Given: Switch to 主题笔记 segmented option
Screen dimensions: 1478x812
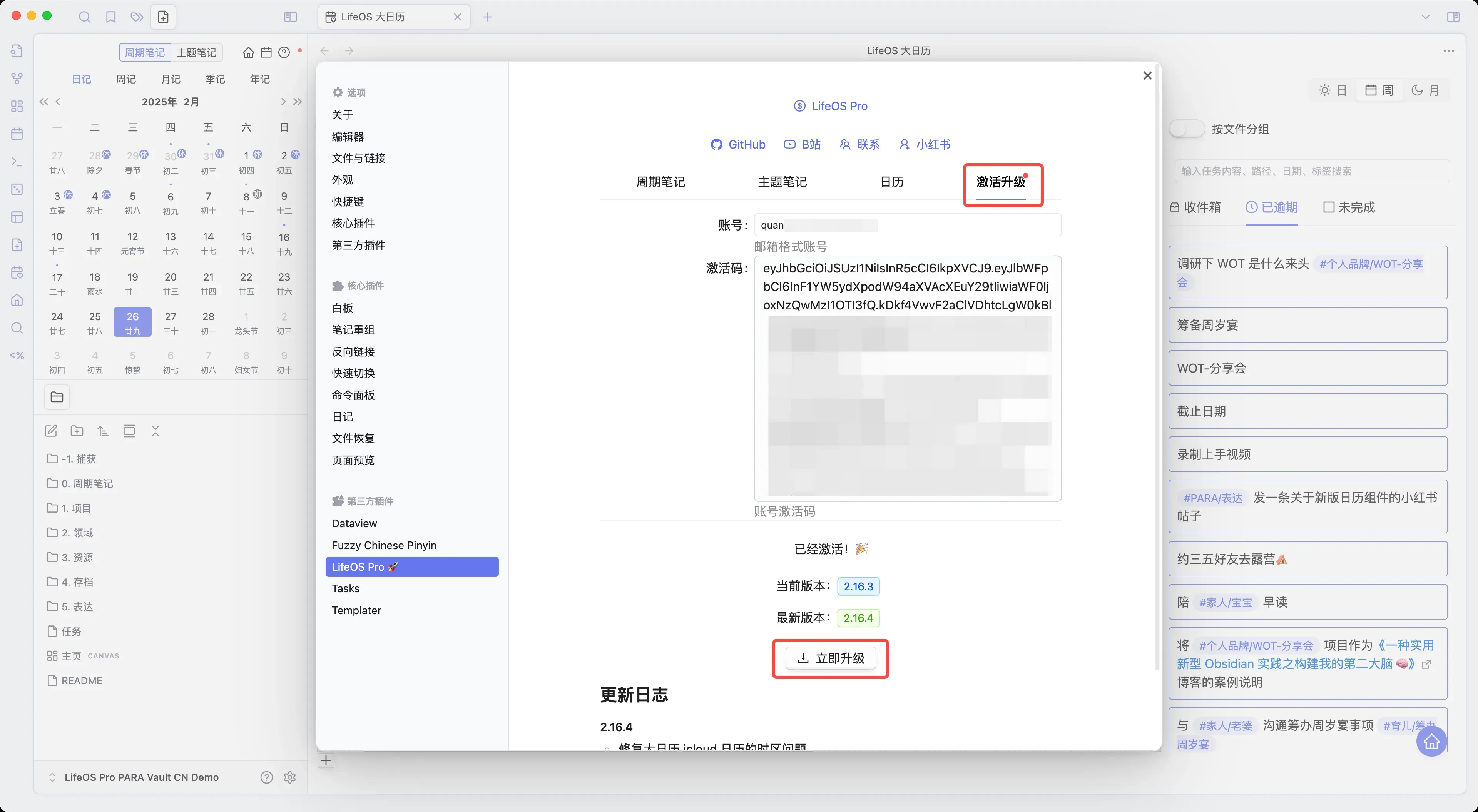Looking at the screenshot, I should 196,52.
